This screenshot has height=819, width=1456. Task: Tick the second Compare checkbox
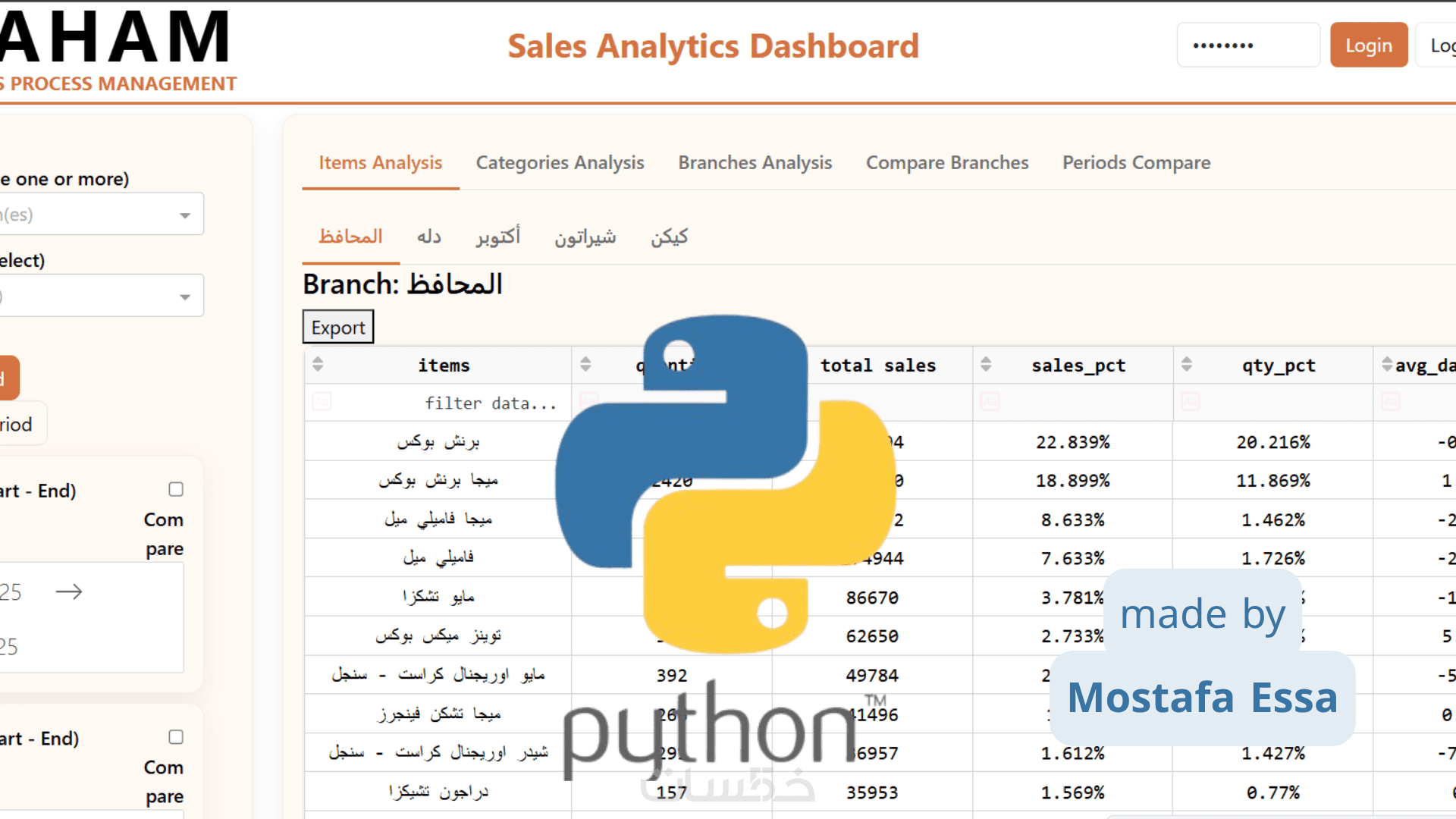(x=176, y=737)
